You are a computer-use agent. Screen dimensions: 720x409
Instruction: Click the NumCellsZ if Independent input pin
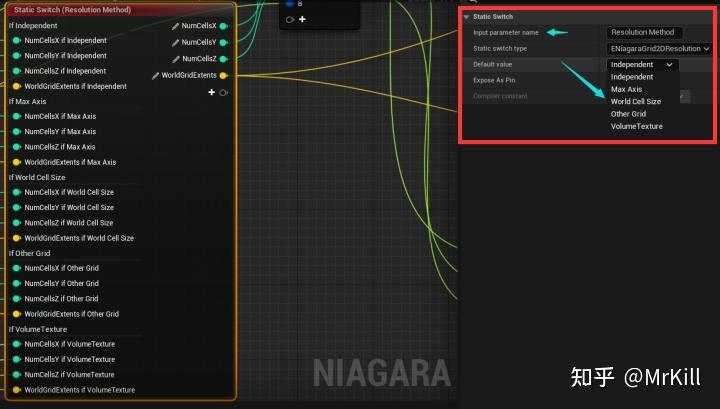pos(17,71)
